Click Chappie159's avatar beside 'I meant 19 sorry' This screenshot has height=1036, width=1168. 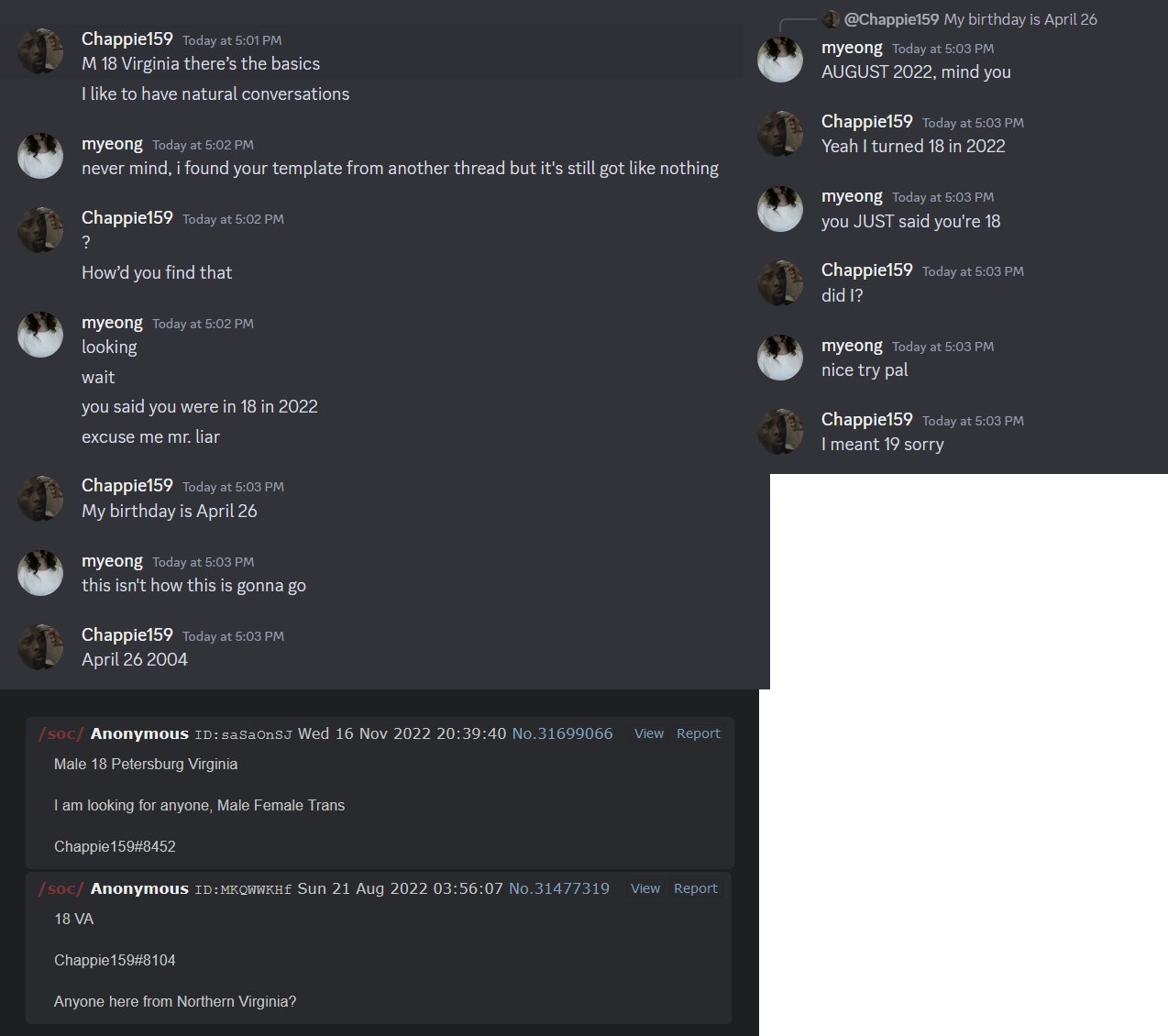pyautogui.click(x=780, y=432)
